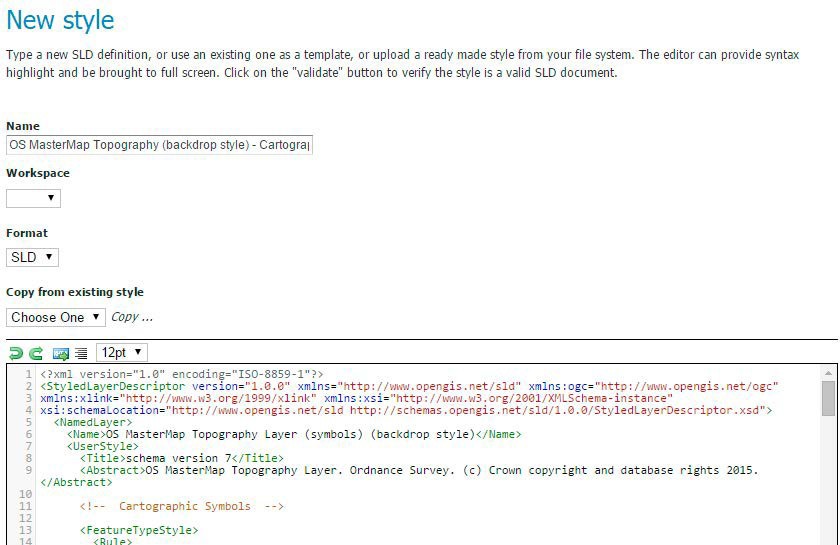Click the FeatureTypeStyle tag line
Screen dimensions: 840x545
click(139, 530)
